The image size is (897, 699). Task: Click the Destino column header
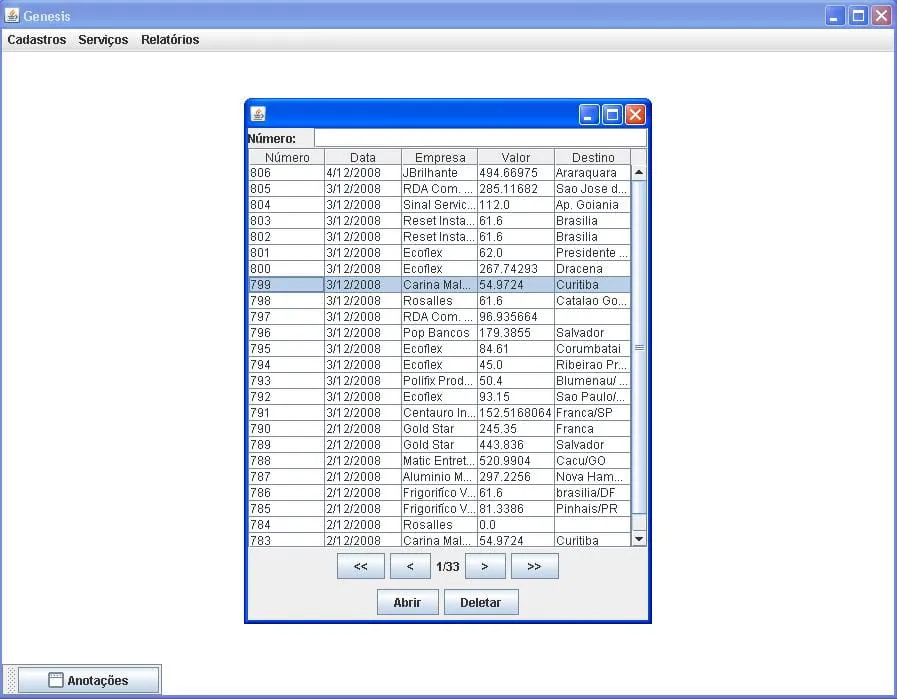click(593, 157)
